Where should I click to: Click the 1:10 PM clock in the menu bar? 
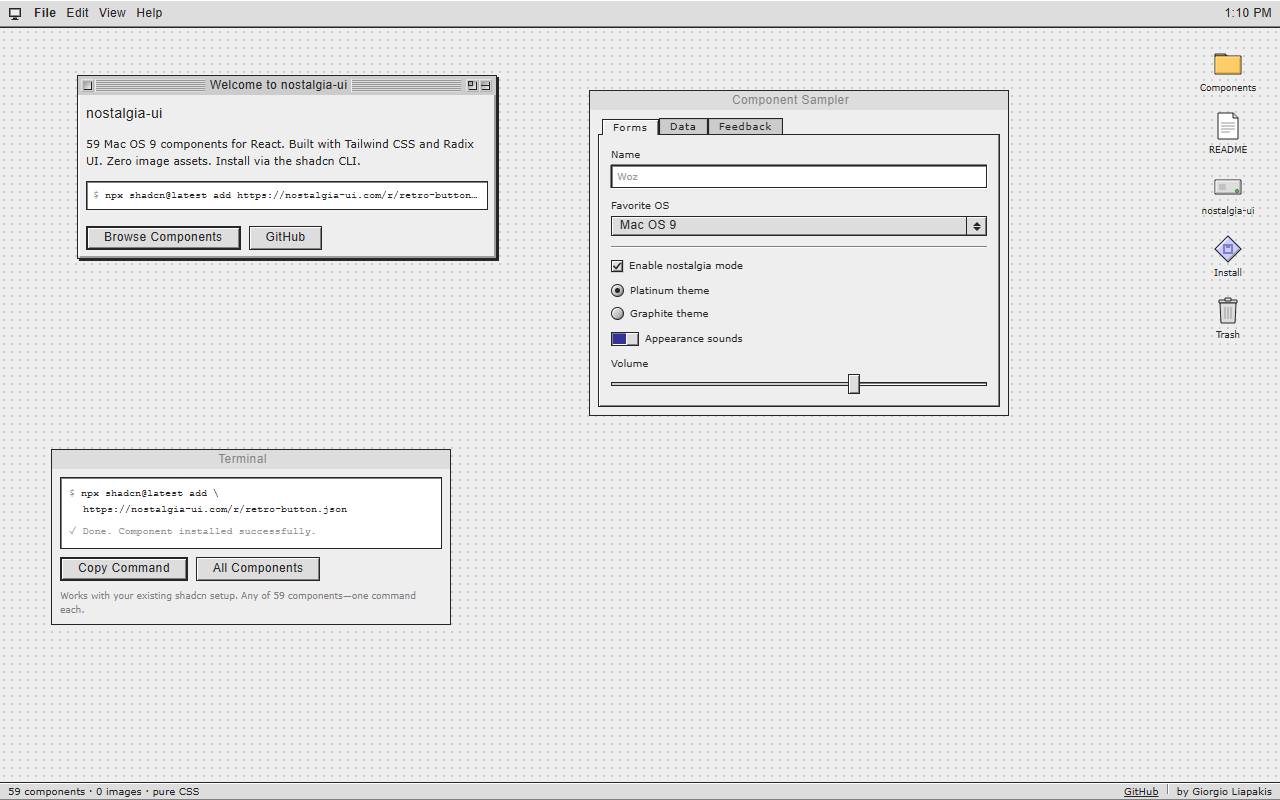click(1248, 13)
